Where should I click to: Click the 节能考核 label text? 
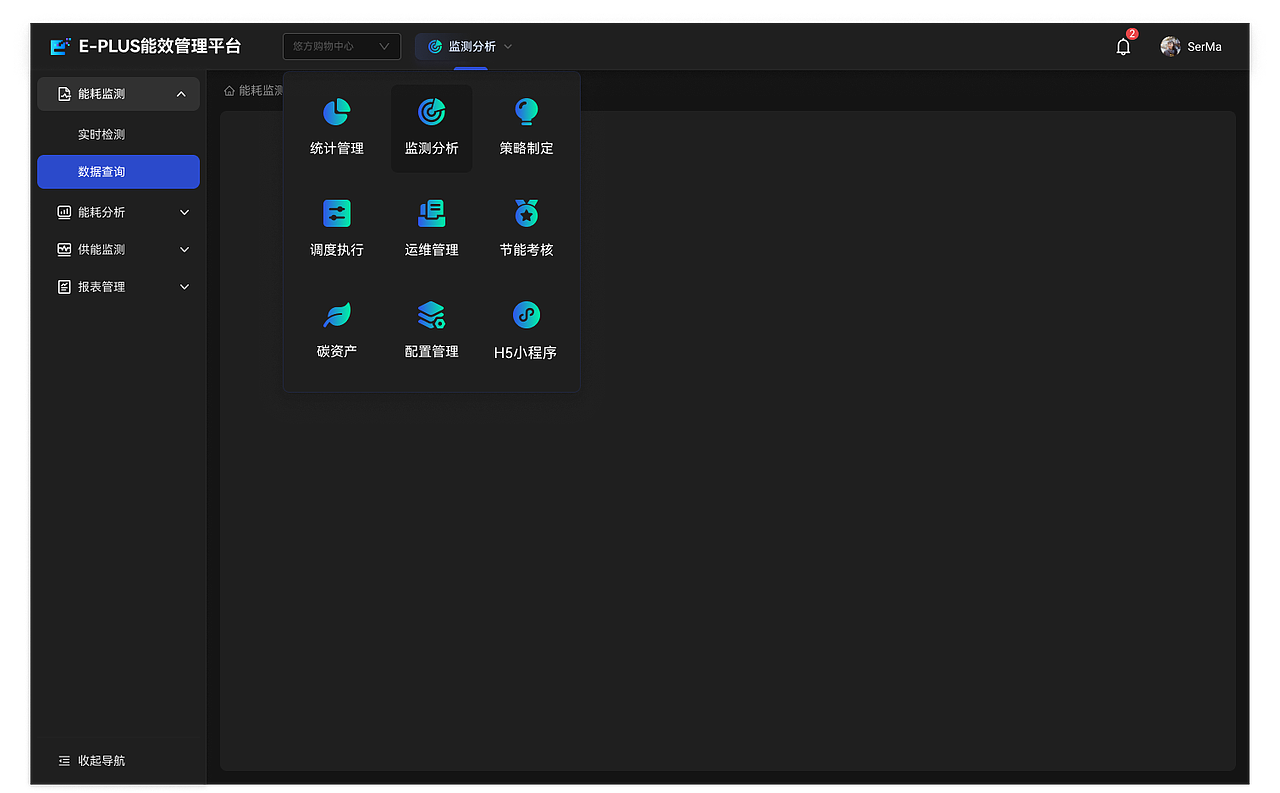pyautogui.click(x=526, y=250)
